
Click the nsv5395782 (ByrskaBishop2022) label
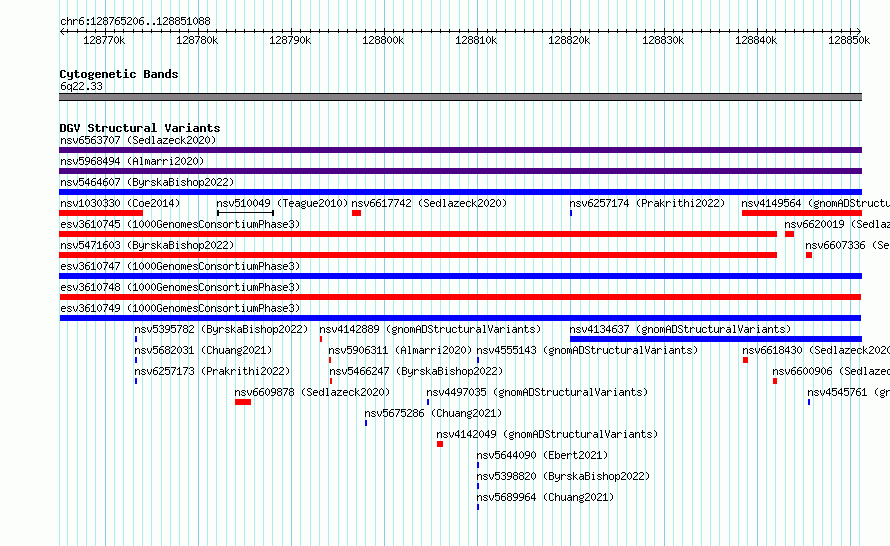221,329
